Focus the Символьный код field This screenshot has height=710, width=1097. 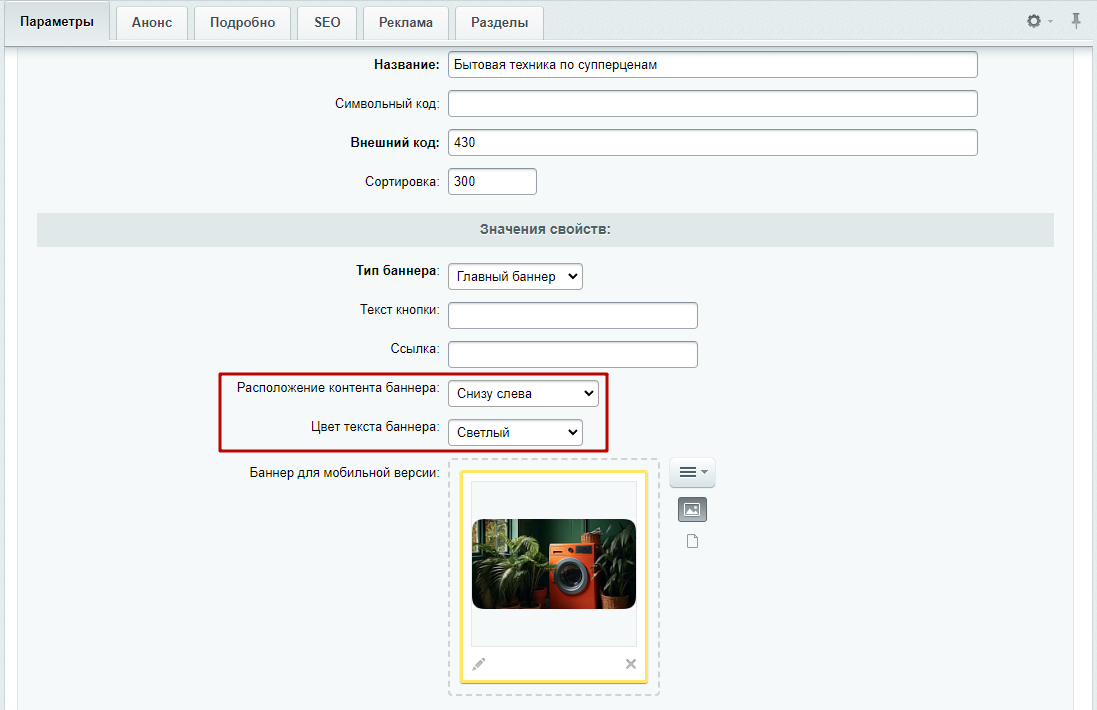(x=713, y=104)
